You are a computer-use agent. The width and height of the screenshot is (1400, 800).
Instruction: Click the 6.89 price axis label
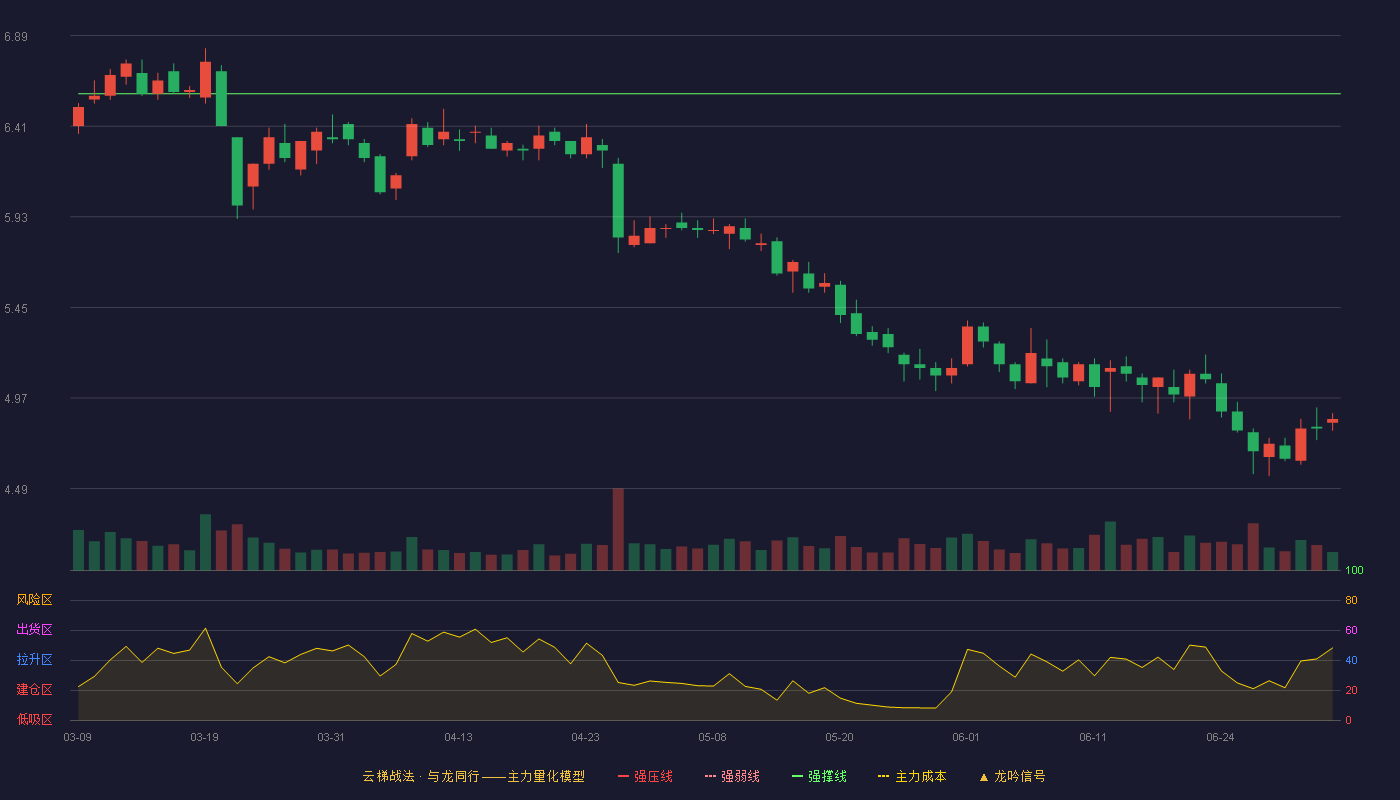tap(16, 37)
